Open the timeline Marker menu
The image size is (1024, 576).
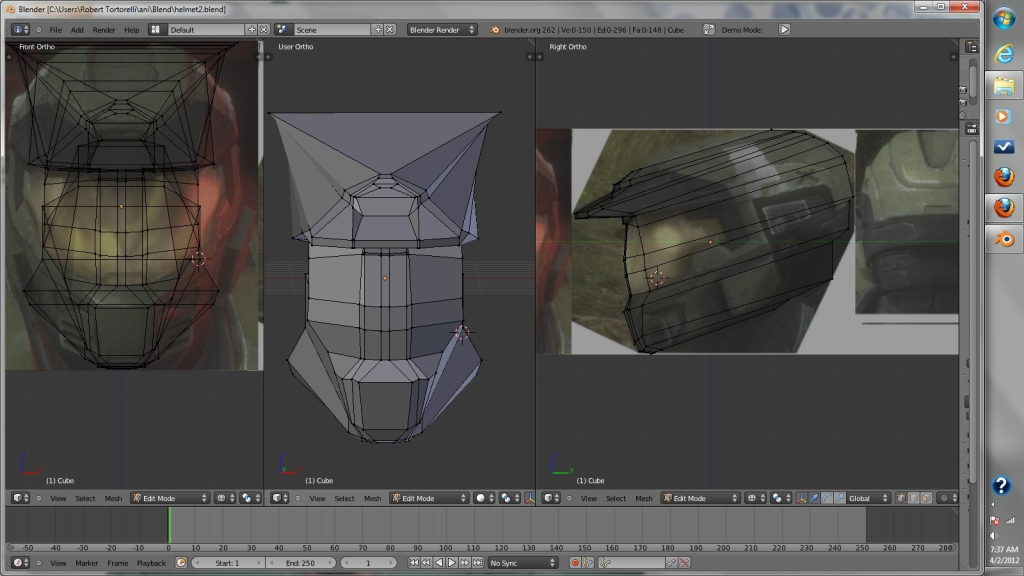[86, 563]
